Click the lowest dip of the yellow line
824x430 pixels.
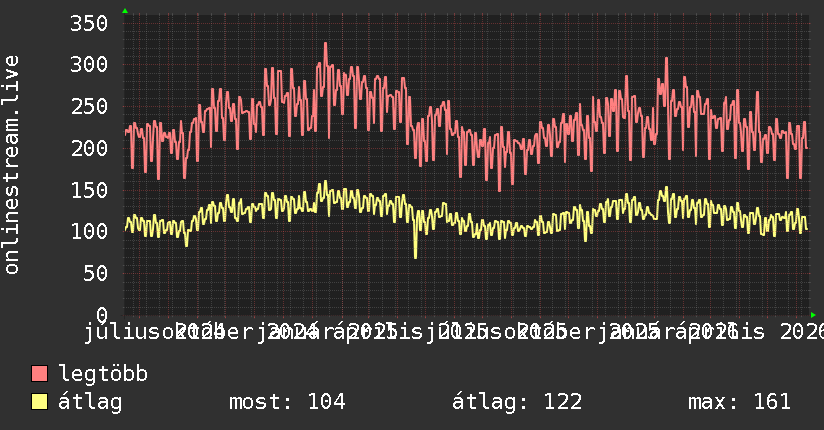click(415, 257)
